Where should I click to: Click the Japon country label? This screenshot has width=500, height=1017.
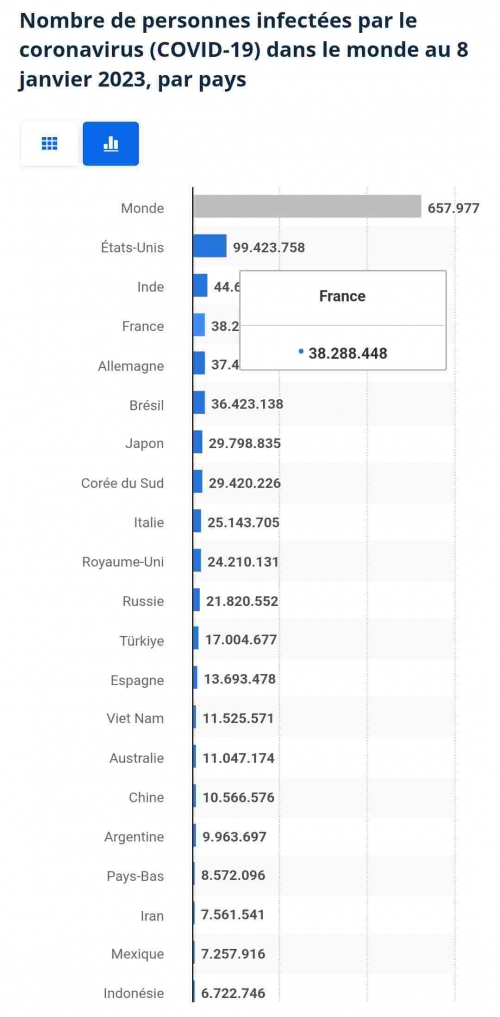pyautogui.click(x=145, y=444)
